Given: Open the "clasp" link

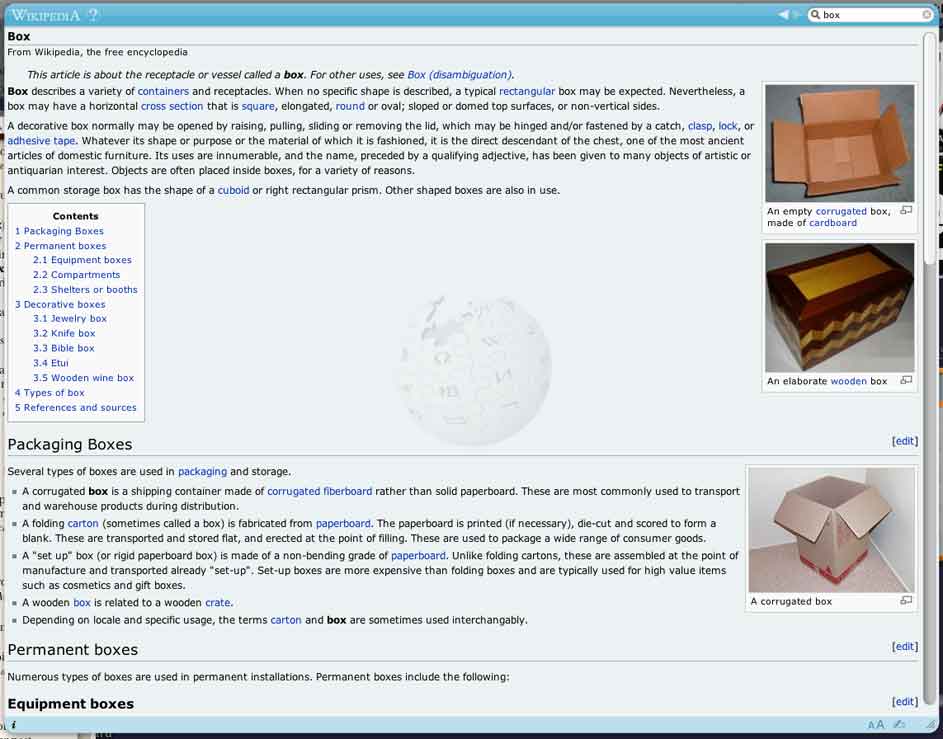Looking at the screenshot, I should tap(700, 126).
